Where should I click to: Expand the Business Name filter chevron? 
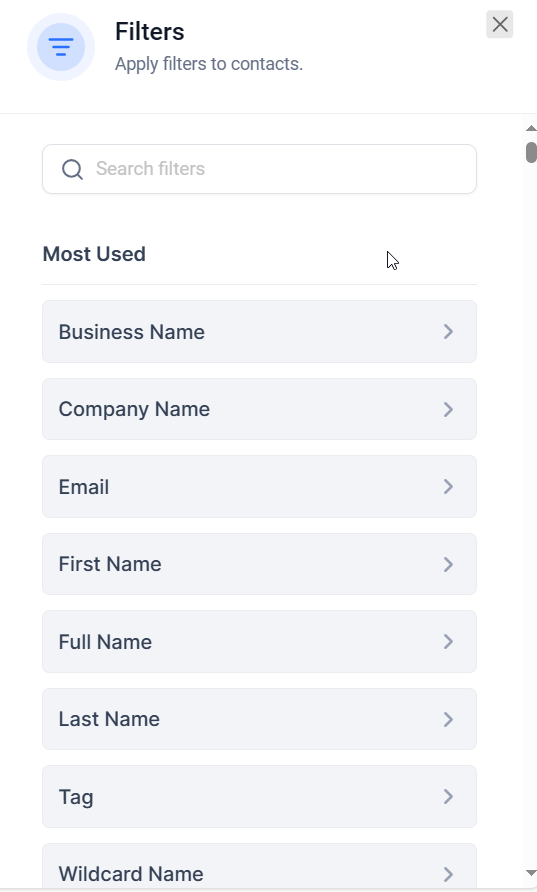click(448, 332)
